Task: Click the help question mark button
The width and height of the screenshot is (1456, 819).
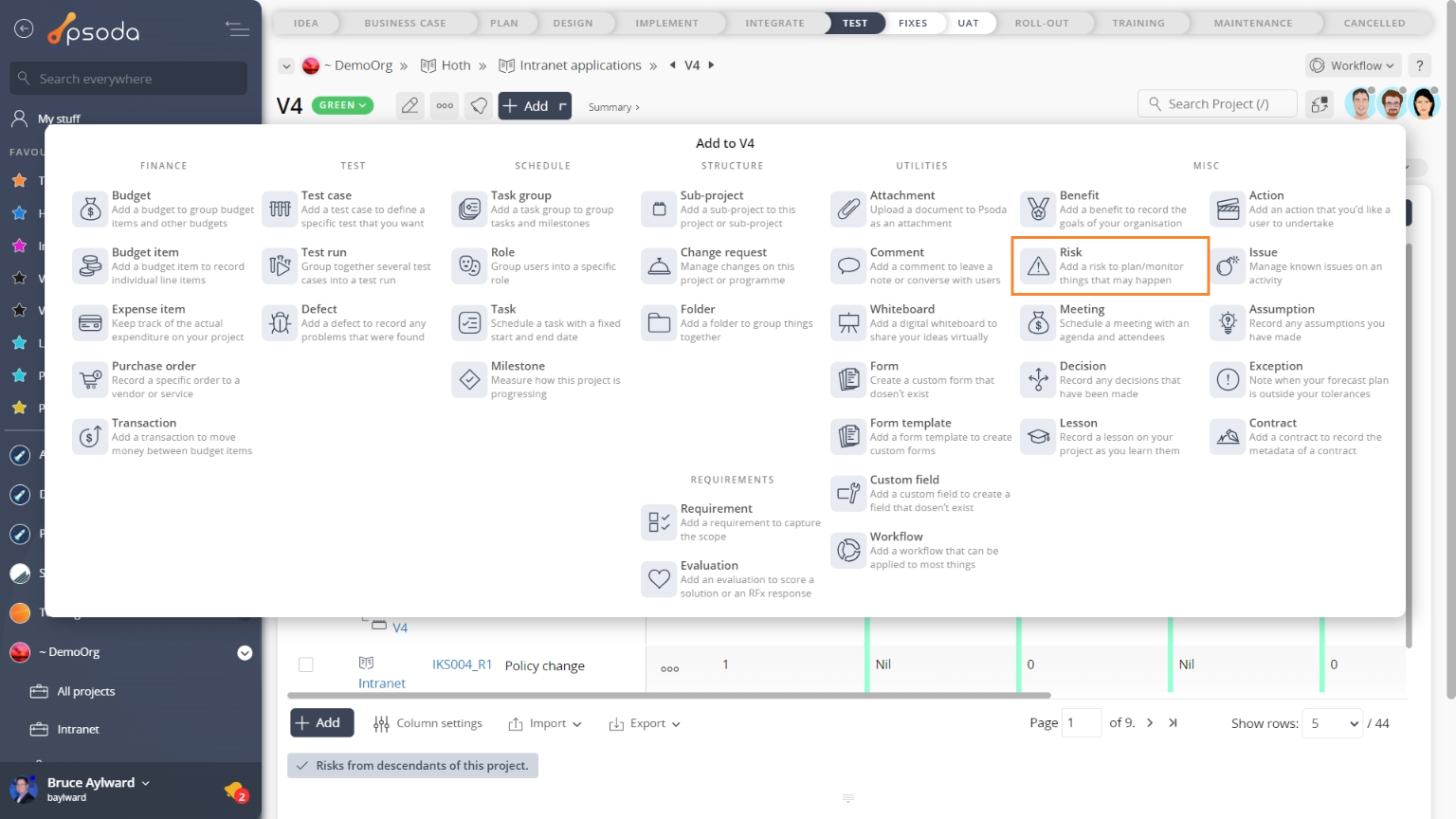Action: pos(1419,65)
